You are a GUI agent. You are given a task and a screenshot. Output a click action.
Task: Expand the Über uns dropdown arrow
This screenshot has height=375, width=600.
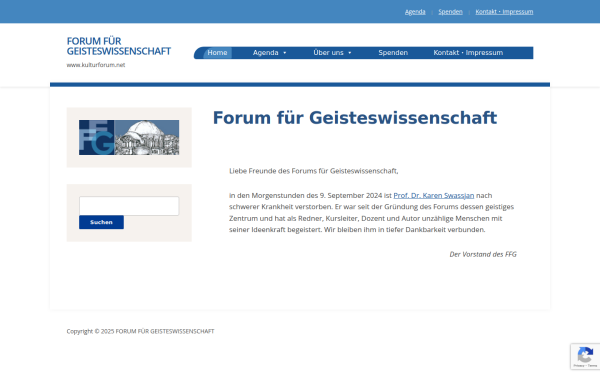click(350, 53)
